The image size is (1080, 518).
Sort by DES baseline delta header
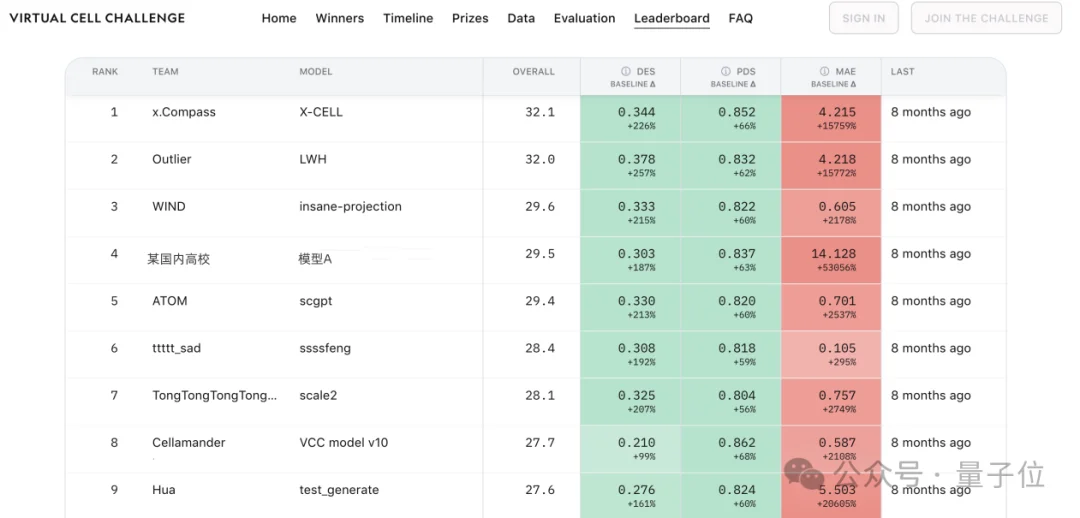coord(632,84)
